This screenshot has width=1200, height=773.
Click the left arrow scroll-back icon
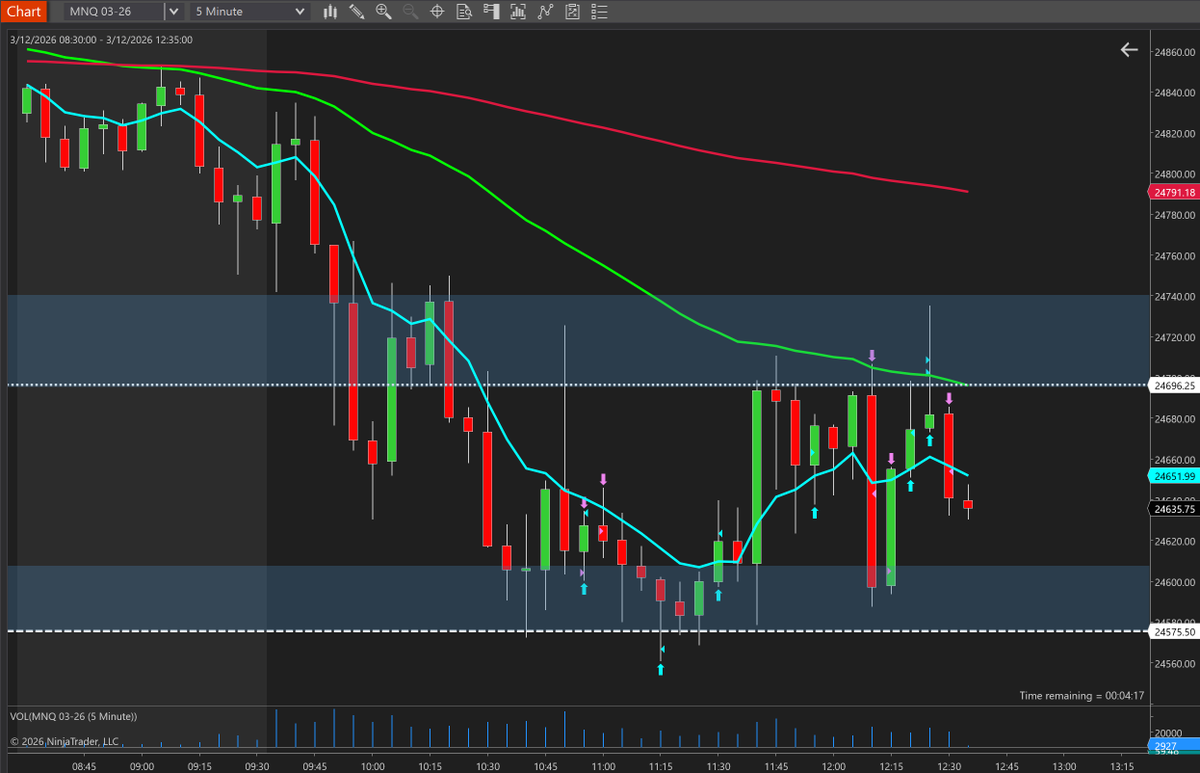click(x=1129, y=49)
